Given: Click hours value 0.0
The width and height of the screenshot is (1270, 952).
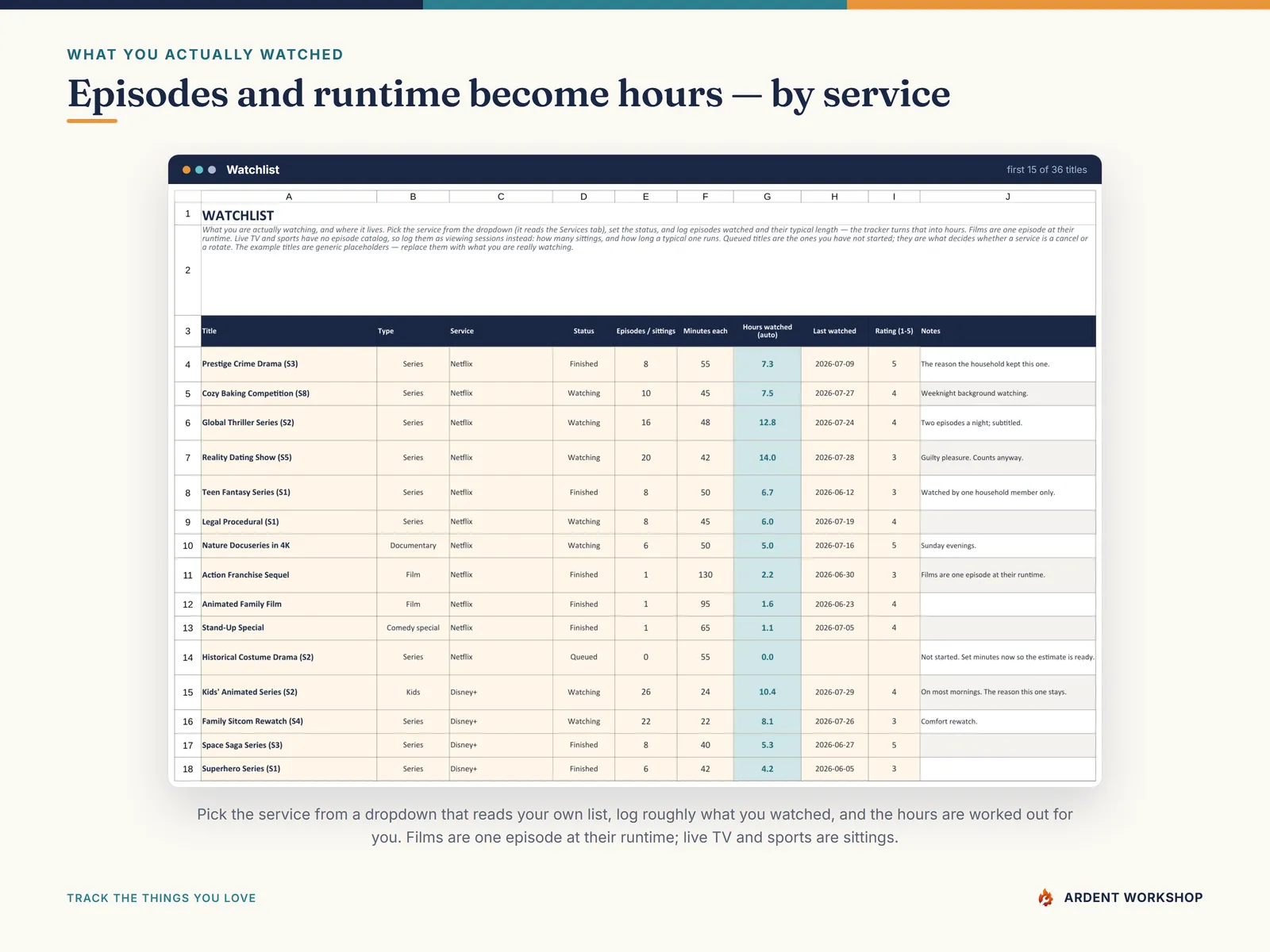Looking at the screenshot, I should [768, 657].
